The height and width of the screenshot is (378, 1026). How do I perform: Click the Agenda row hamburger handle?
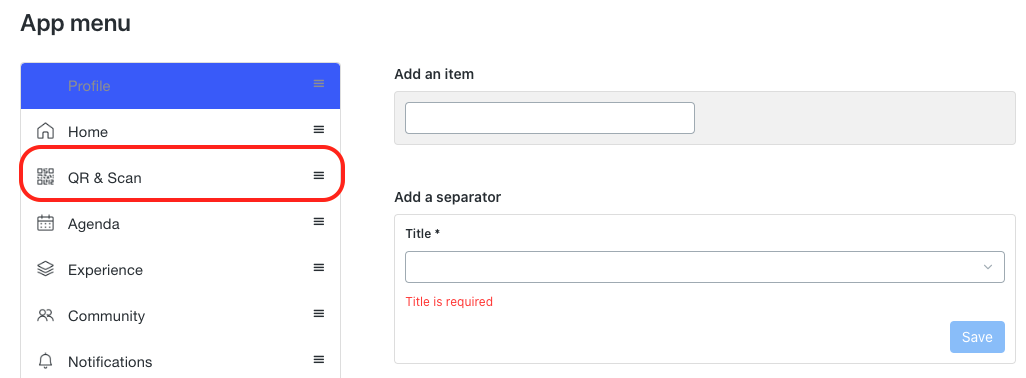319,222
